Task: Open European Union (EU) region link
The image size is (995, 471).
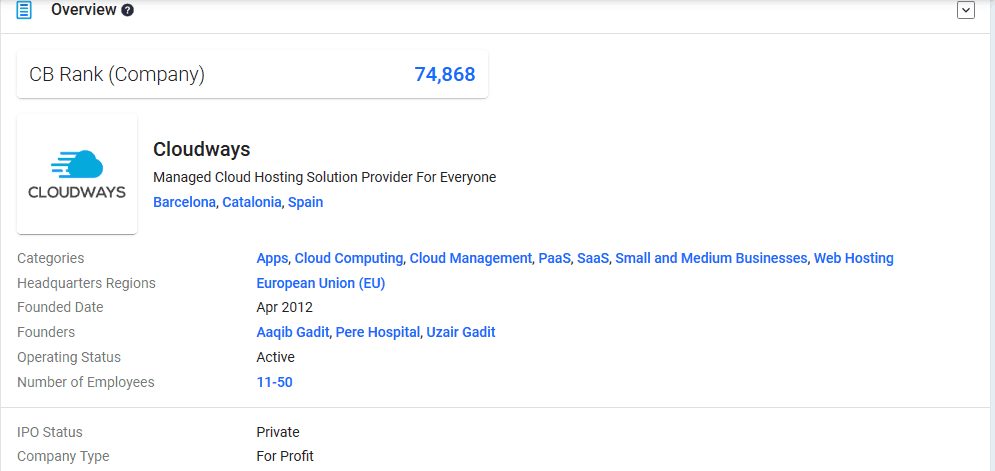Action: point(320,283)
